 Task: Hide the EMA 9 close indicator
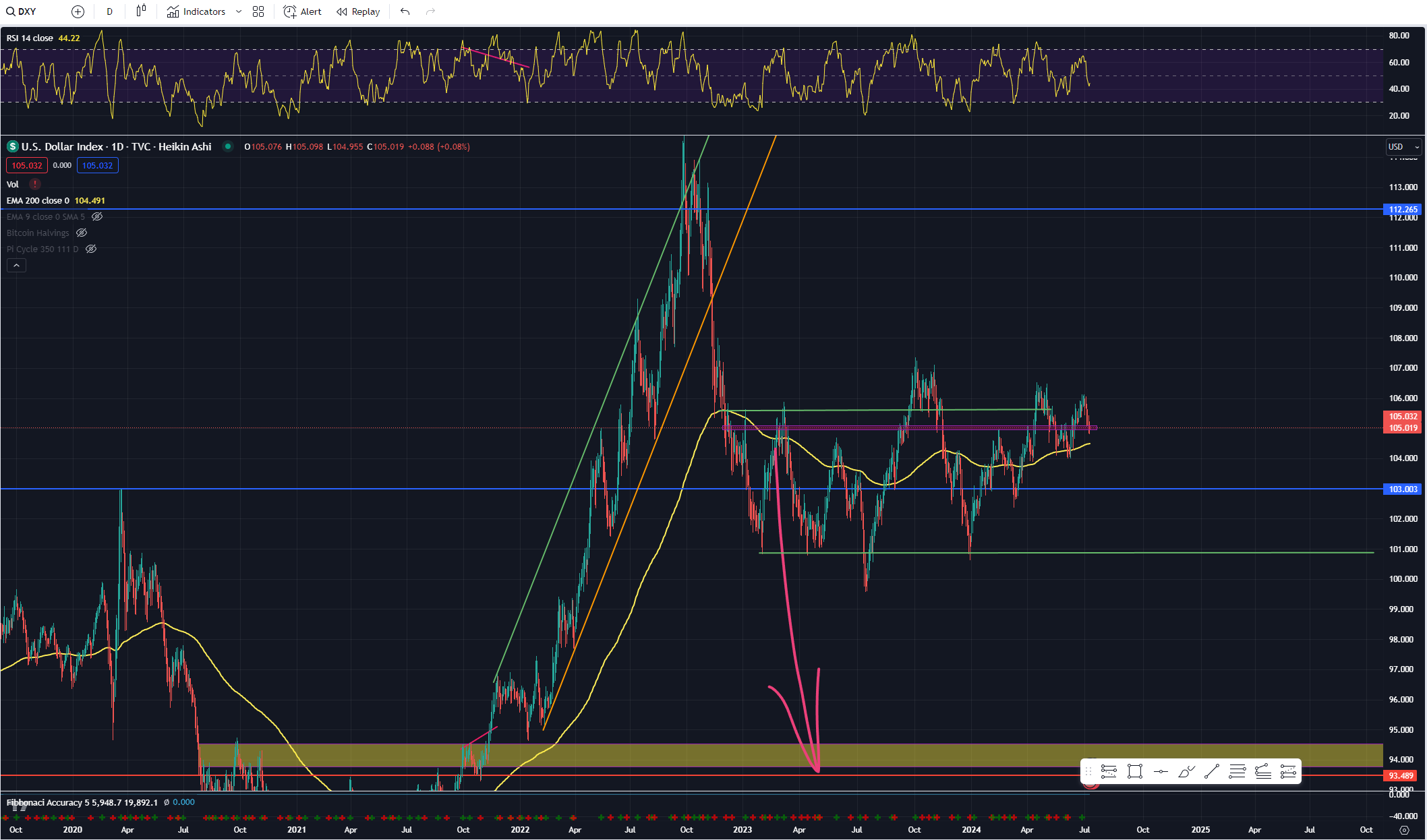tap(97, 216)
